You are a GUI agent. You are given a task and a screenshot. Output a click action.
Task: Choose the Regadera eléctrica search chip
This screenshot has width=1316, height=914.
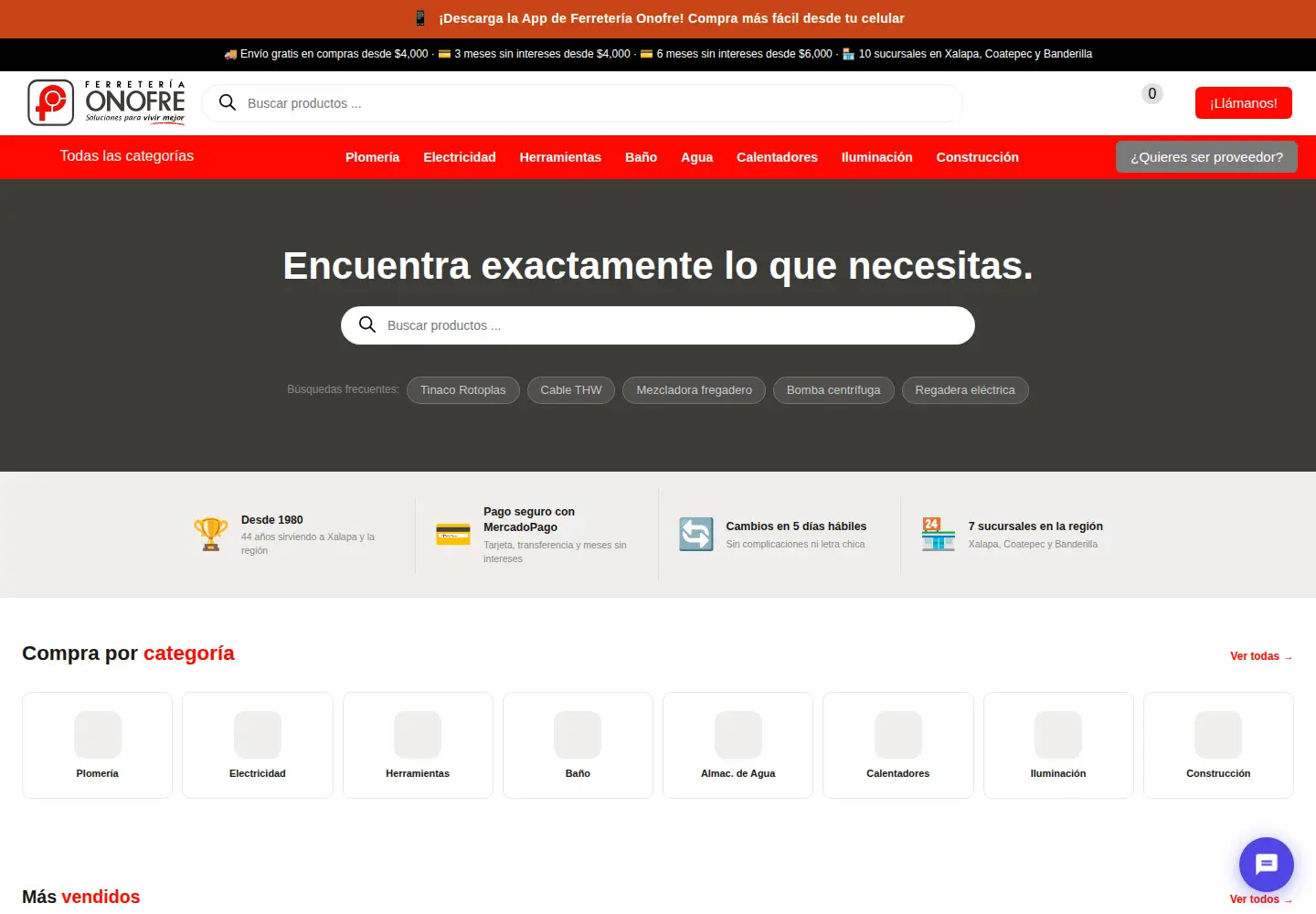[x=965, y=390]
